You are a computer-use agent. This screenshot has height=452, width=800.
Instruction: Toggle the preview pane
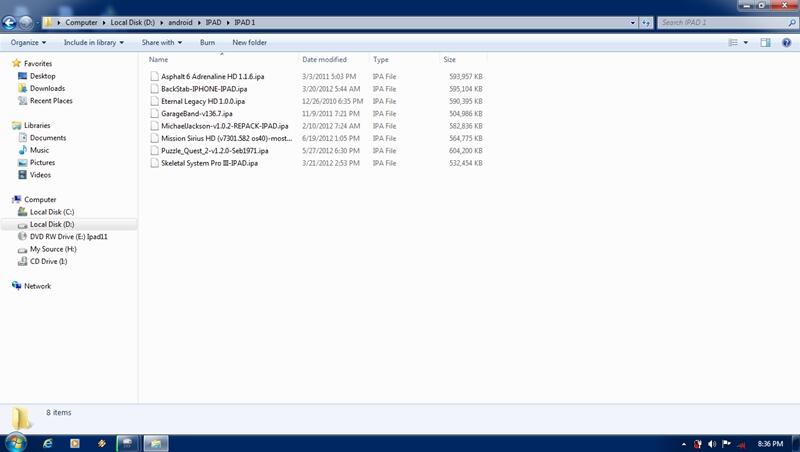[x=765, y=42]
